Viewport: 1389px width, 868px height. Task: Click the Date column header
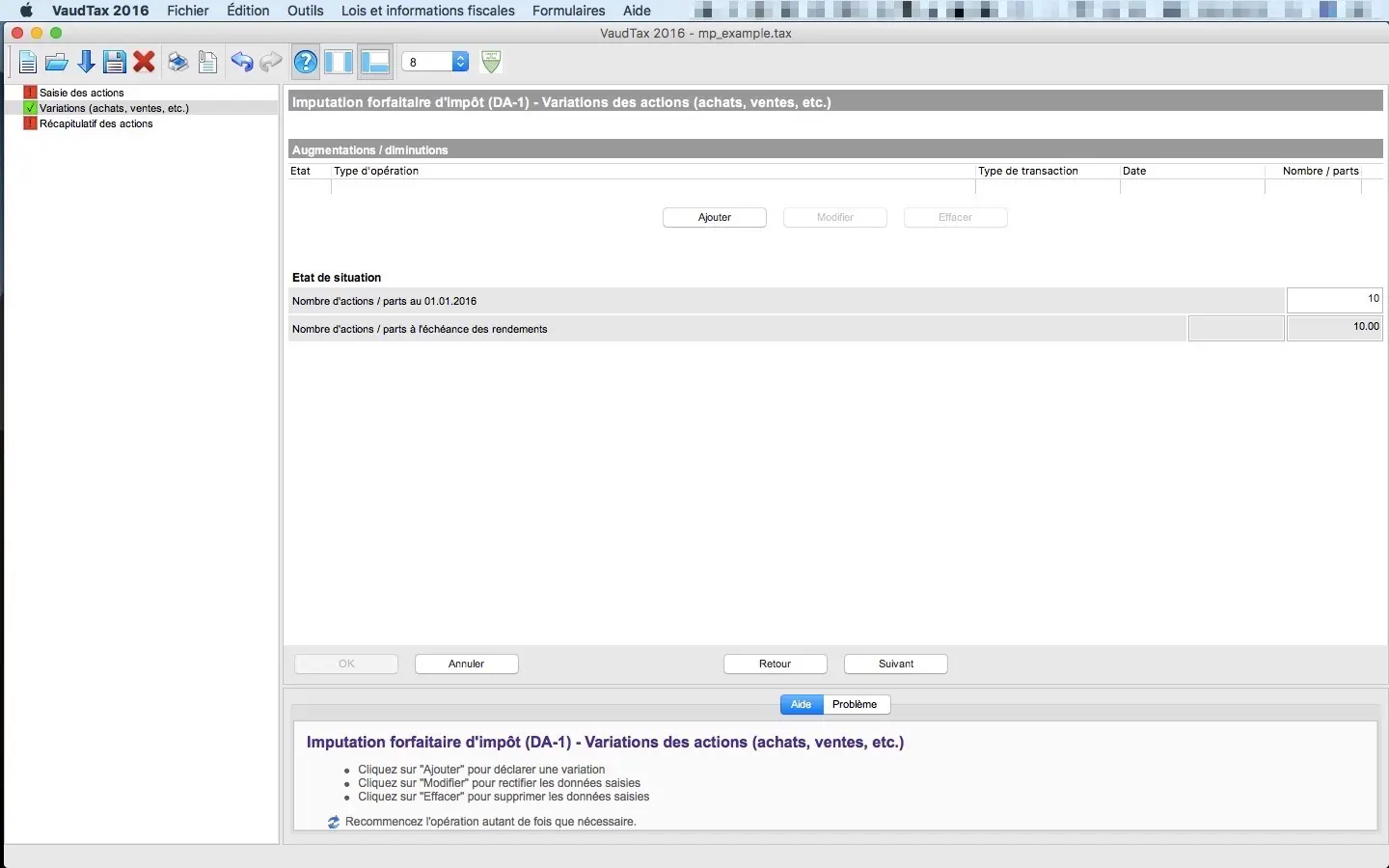pos(1192,171)
